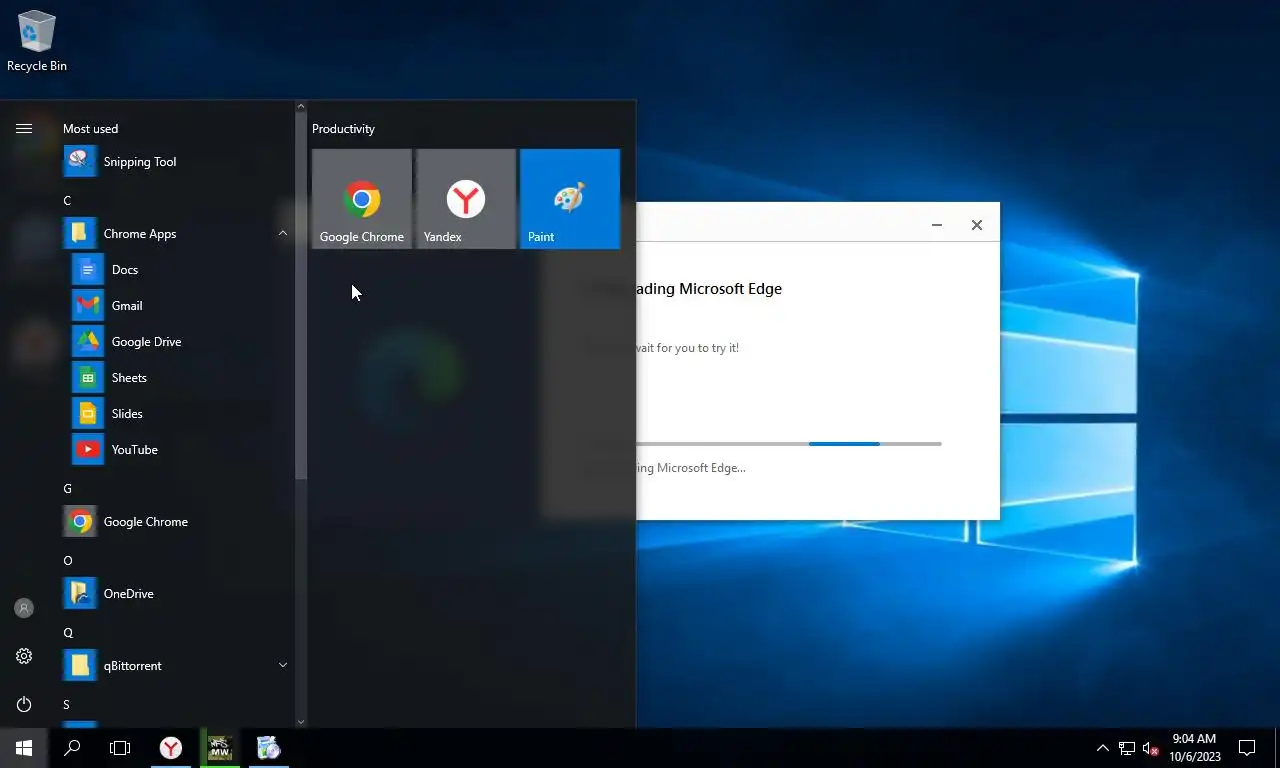This screenshot has width=1280, height=768.
Task: Click the letter S section header
Action: pyautogui.click(x=67, y=705)
